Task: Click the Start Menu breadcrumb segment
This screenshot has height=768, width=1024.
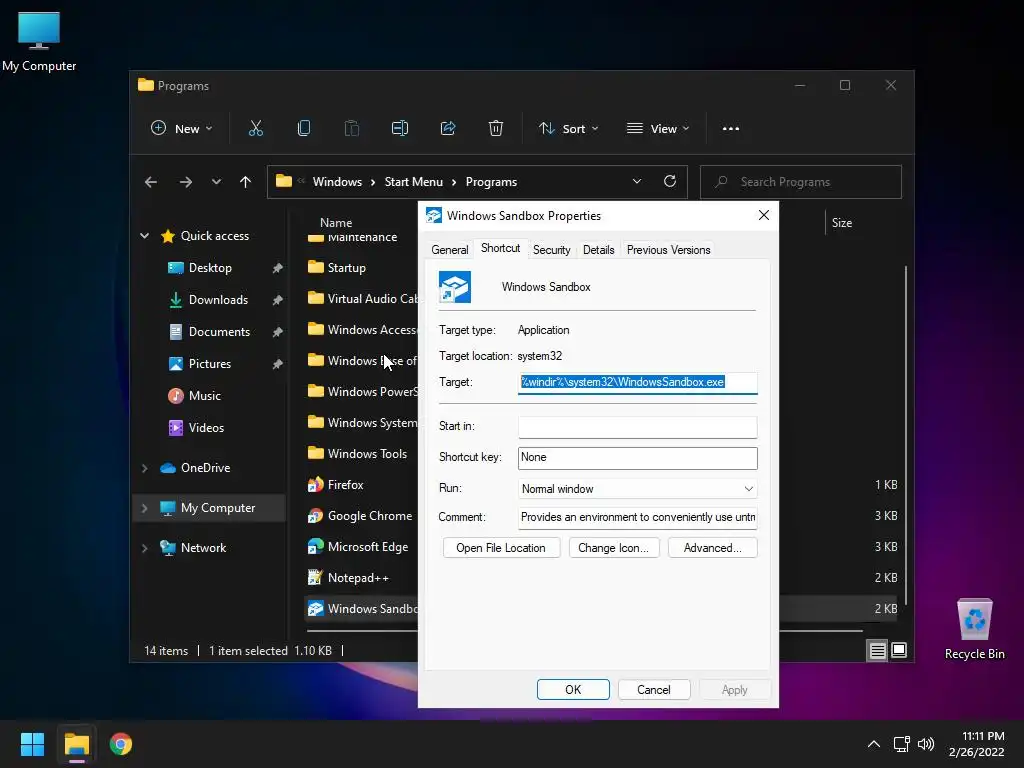Action: [x=413, y=182]
